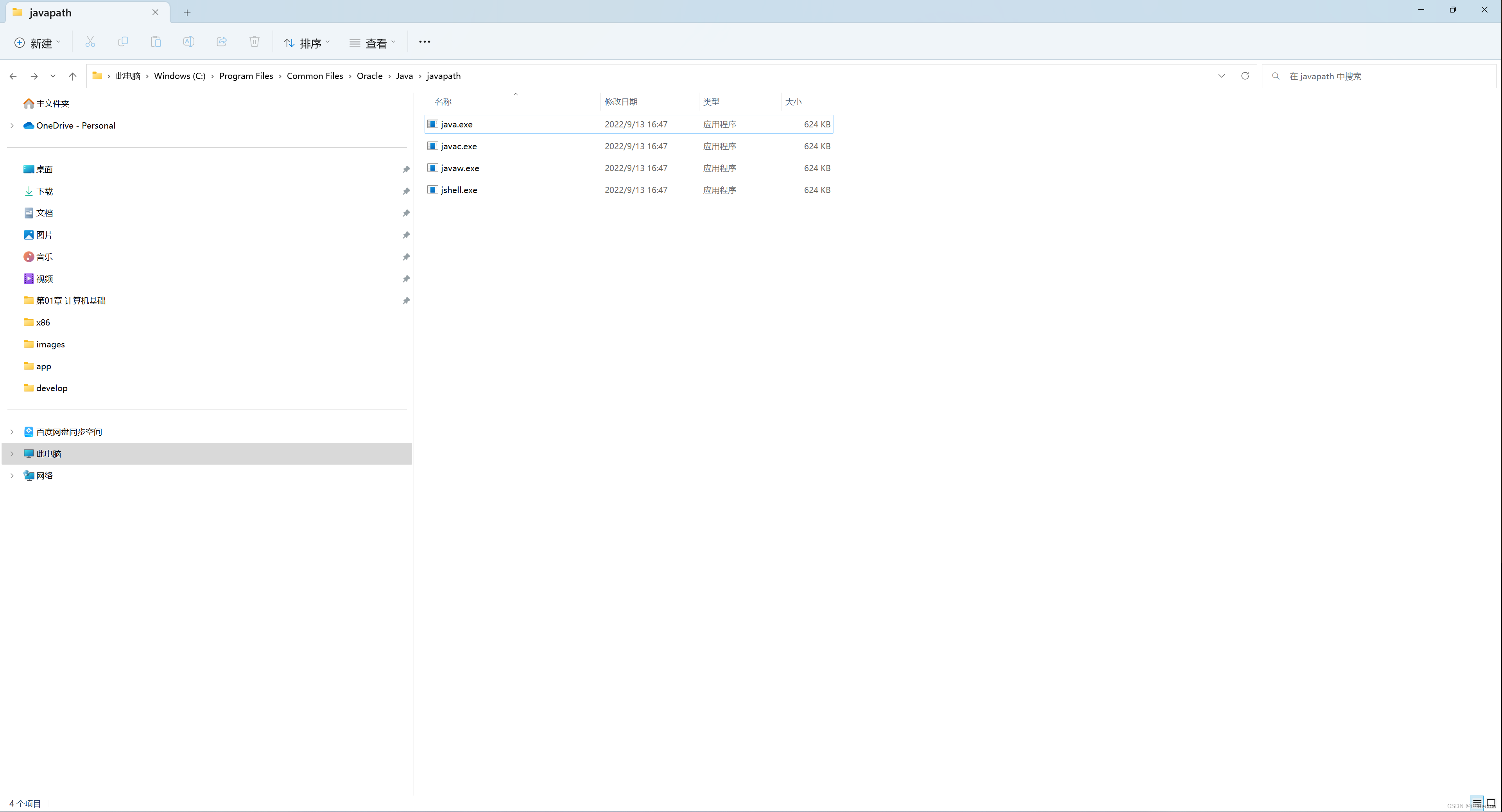Click the Cut scissors icon
This screenshot has height=812, width=1502.
coord(90,42)
